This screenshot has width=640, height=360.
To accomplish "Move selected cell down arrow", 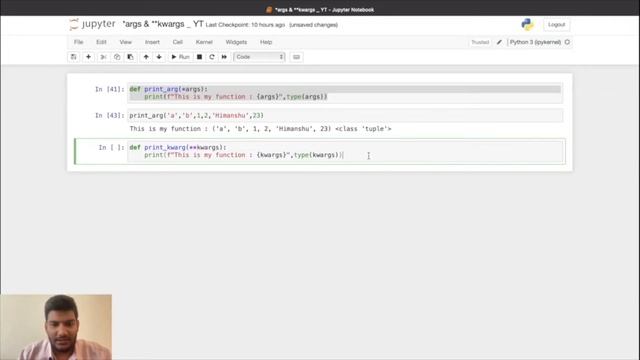I will 159,57.
